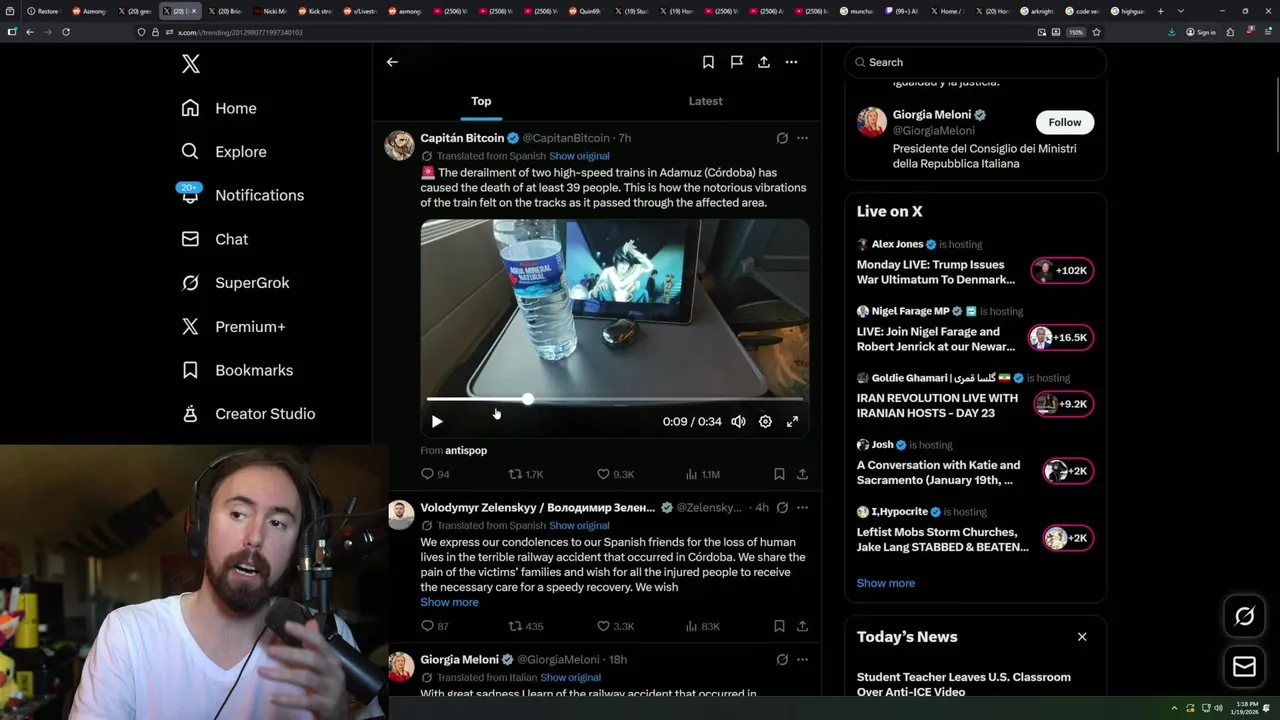
Task: Switch to the Latest tab
Action: pos(705,101)
